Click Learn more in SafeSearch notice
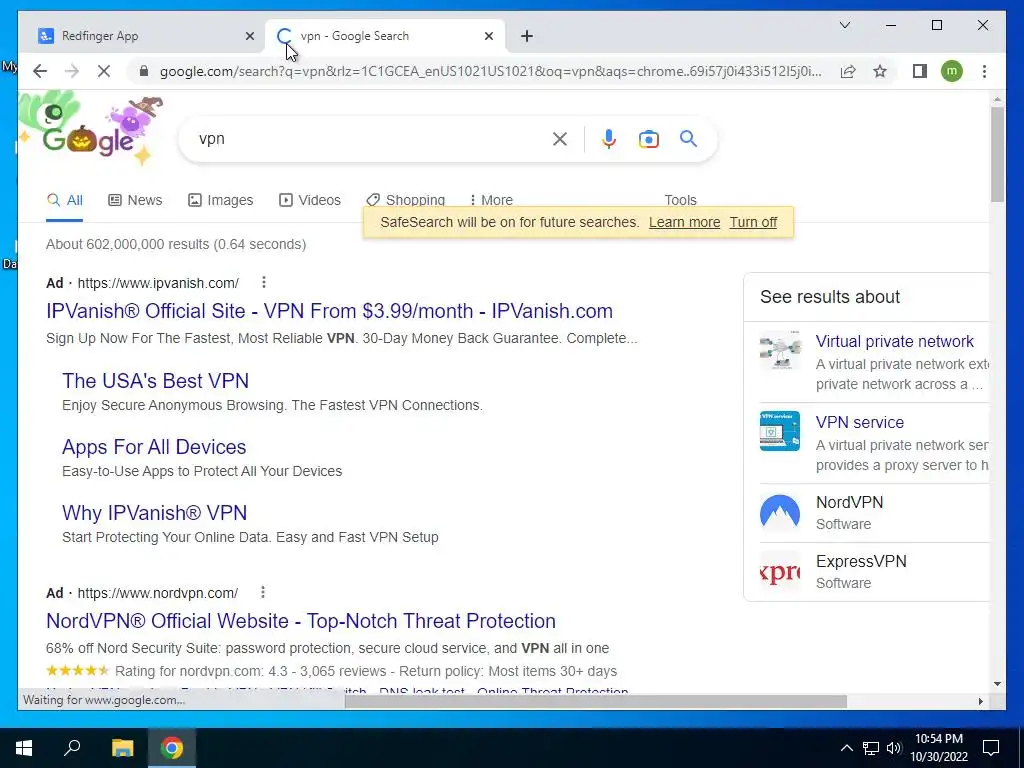This screenshot has height=768, width=1024. 684,222
